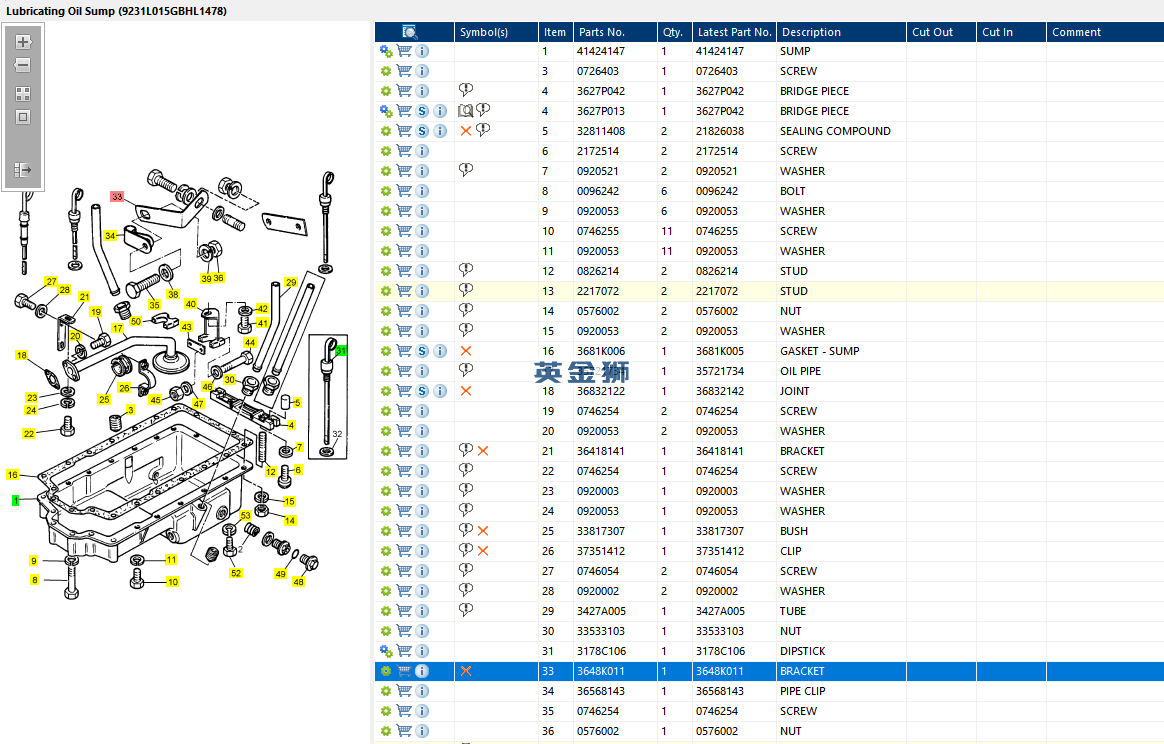Viewport: 1164px width, 744px height.
Task: Add PIPE CLIP 36568143 to cart
Action: (405, 691)
